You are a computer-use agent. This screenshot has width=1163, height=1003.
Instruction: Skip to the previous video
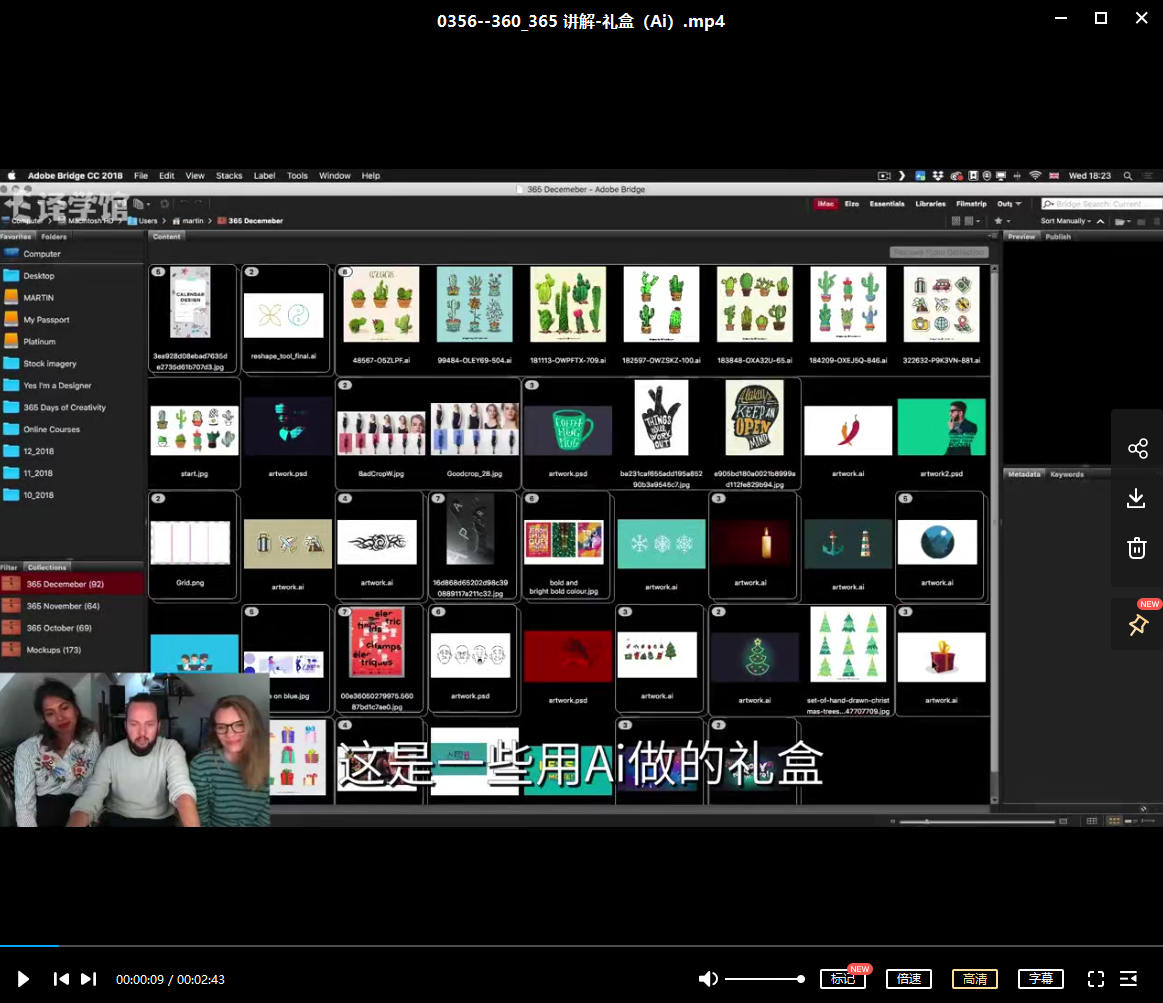click(x=61, y=979)
